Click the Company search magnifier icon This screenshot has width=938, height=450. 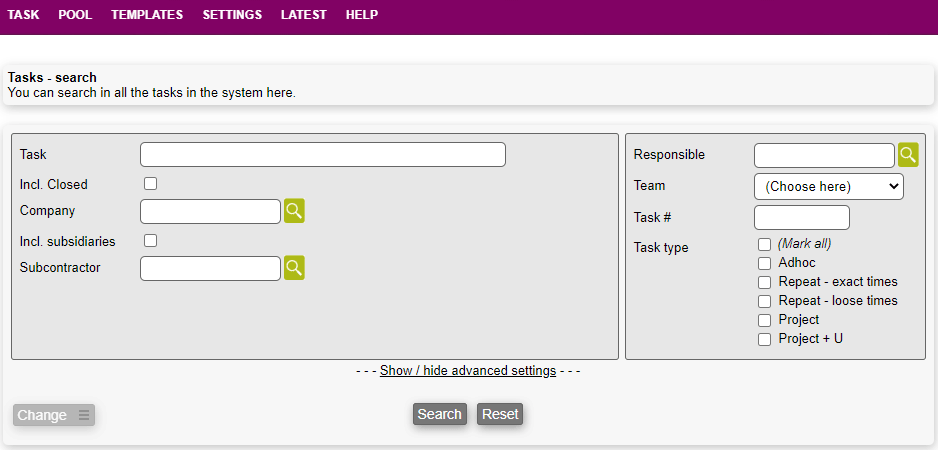[x=294, y=211]
